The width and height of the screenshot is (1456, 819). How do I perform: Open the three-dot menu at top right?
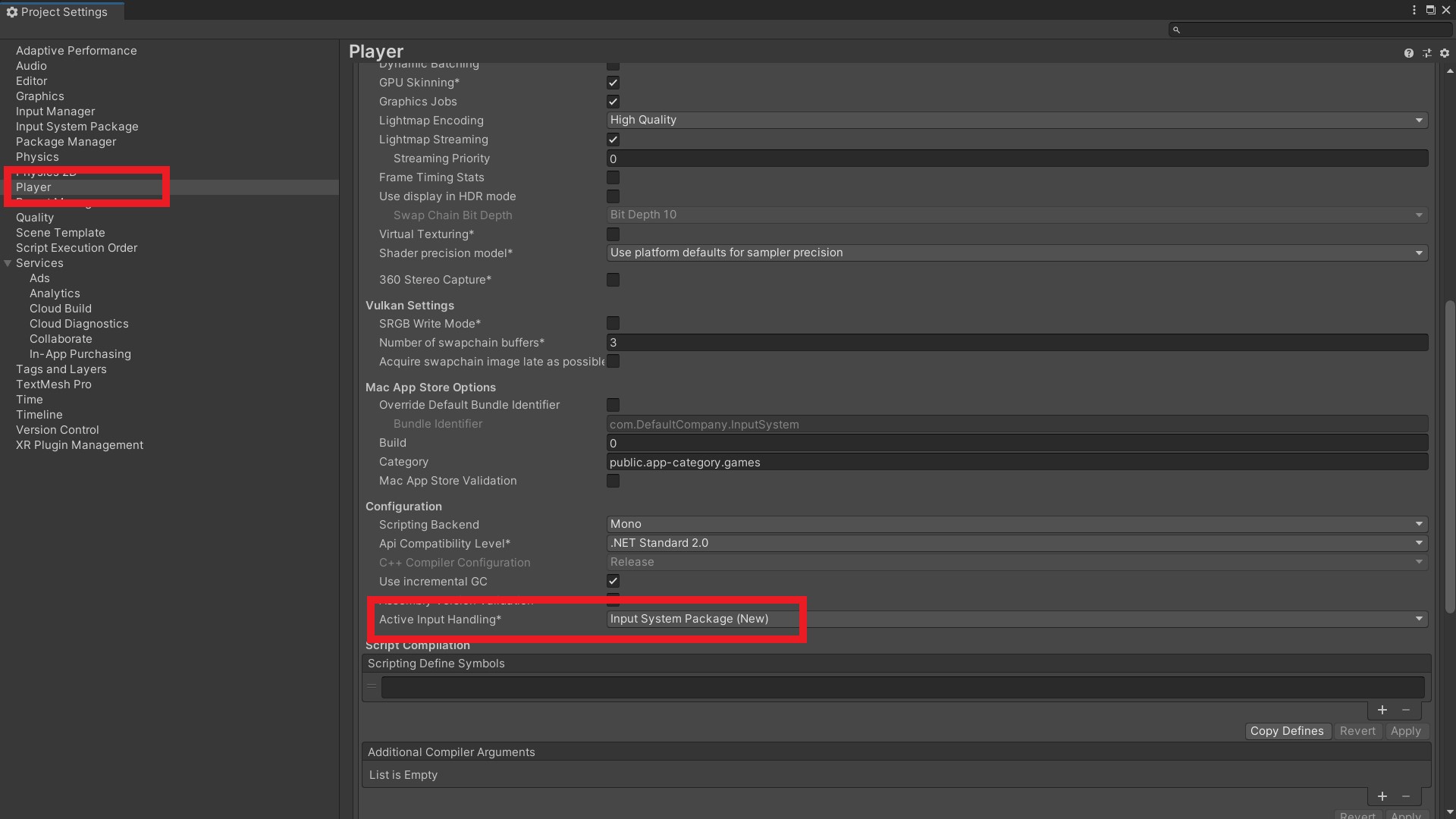[x=1414, y=10]
